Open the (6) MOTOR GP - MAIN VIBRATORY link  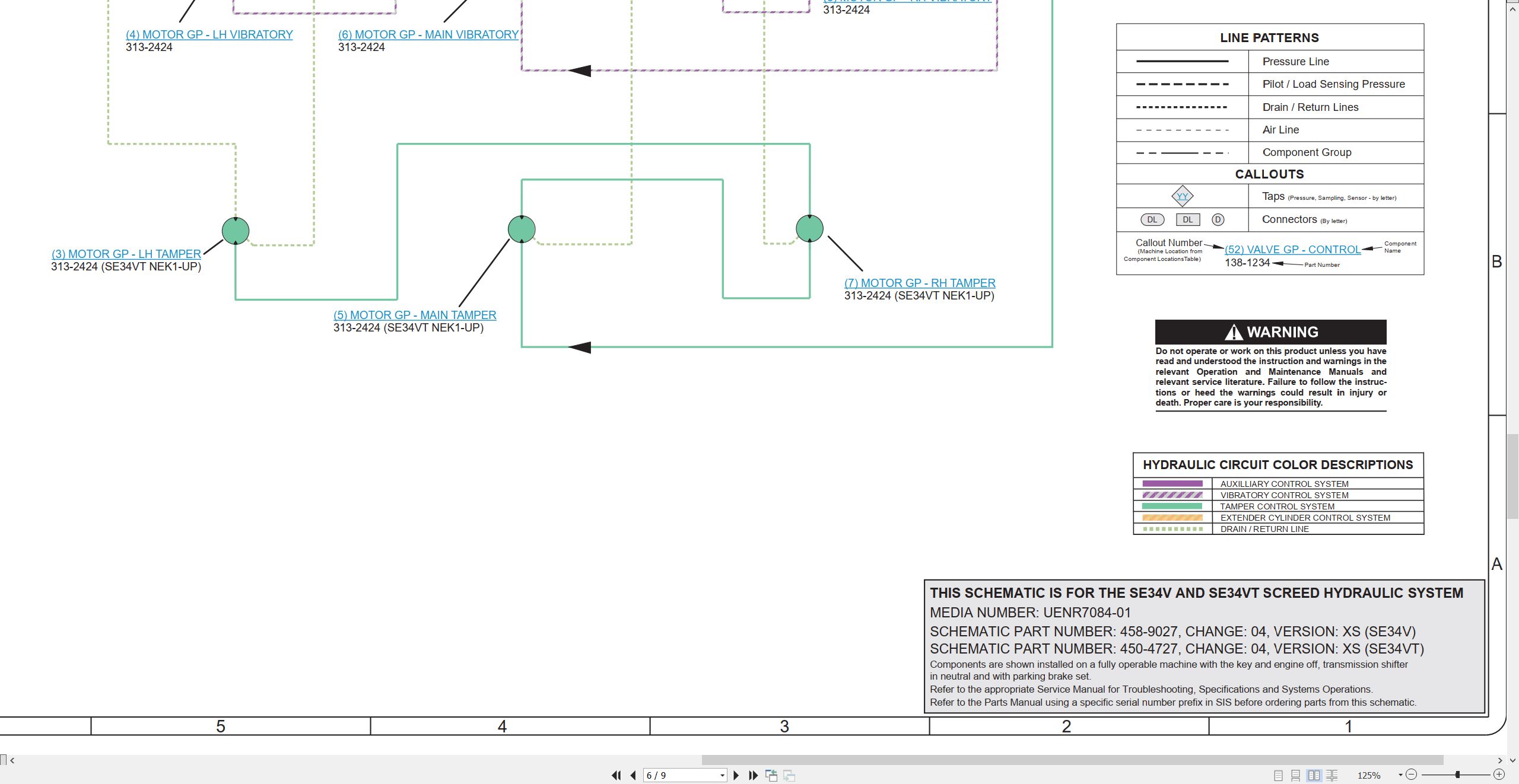pyautogui.click(x=428, y=34)
